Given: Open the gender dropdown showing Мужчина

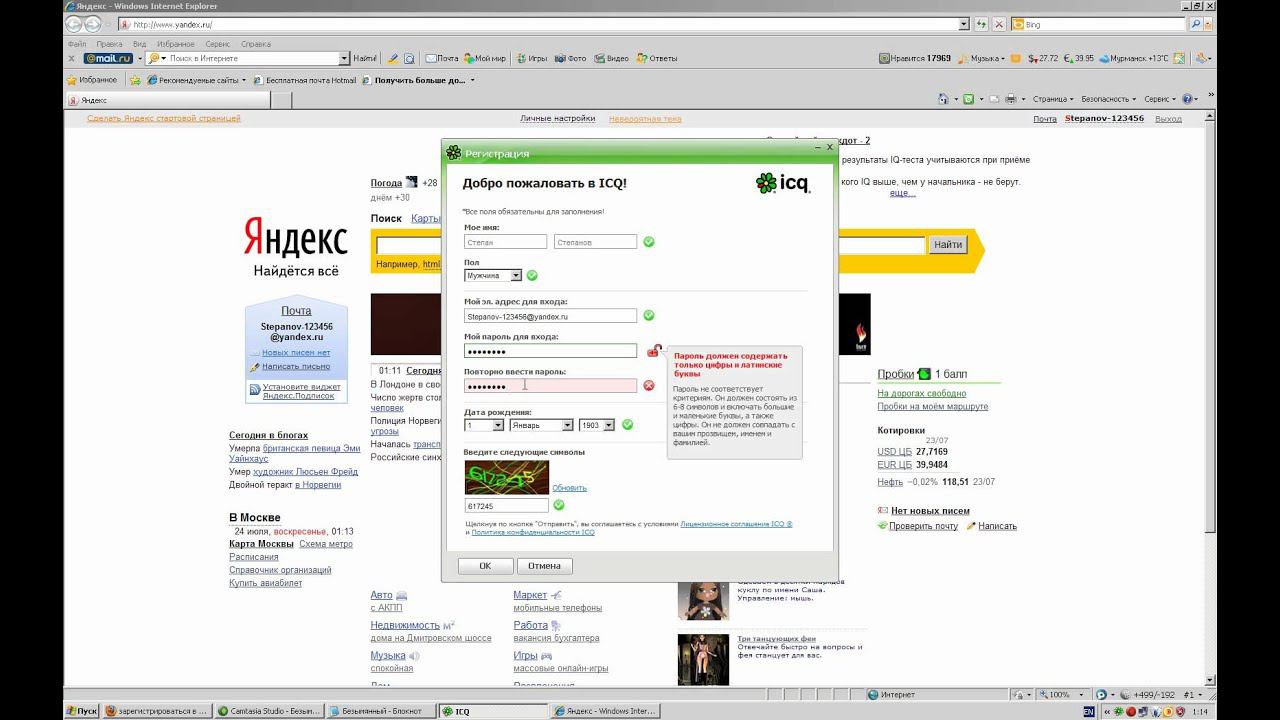Looking at the screenshot, I should (493, 276).
